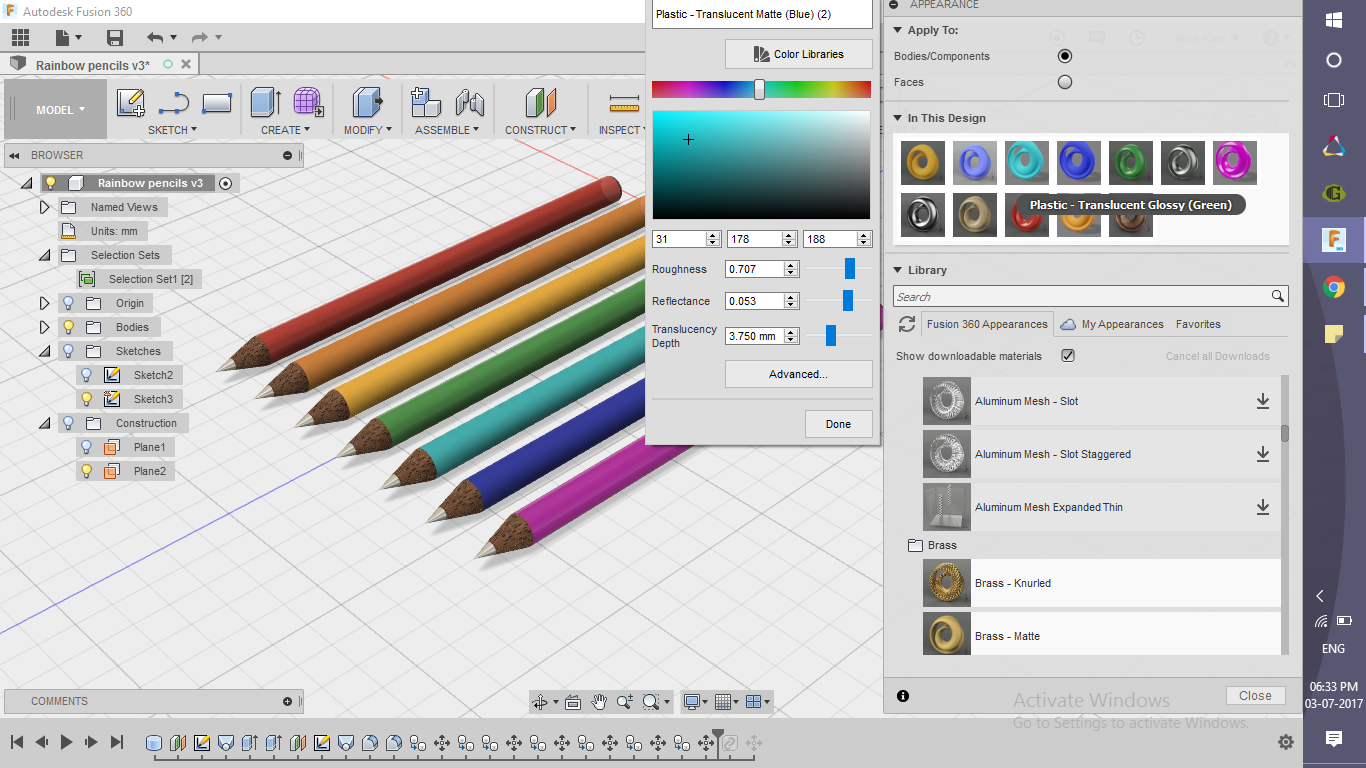Click the appearance Search field
The width and height of the screenshot is (1366, 768).
point(1090,296)
